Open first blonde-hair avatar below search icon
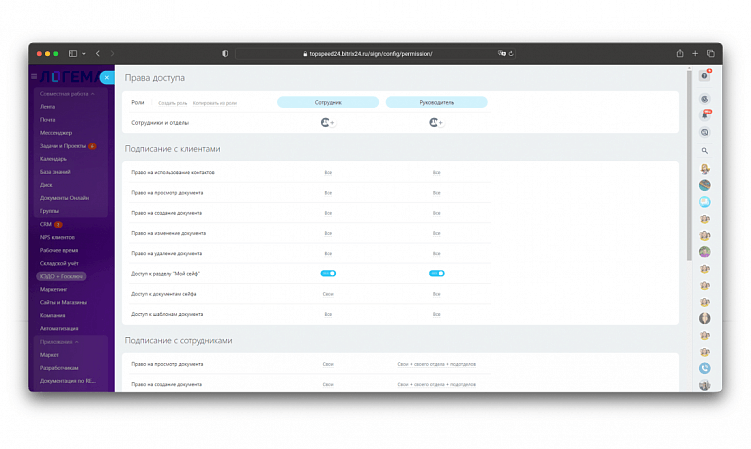 pyautogui.click(x=705, y=169)
